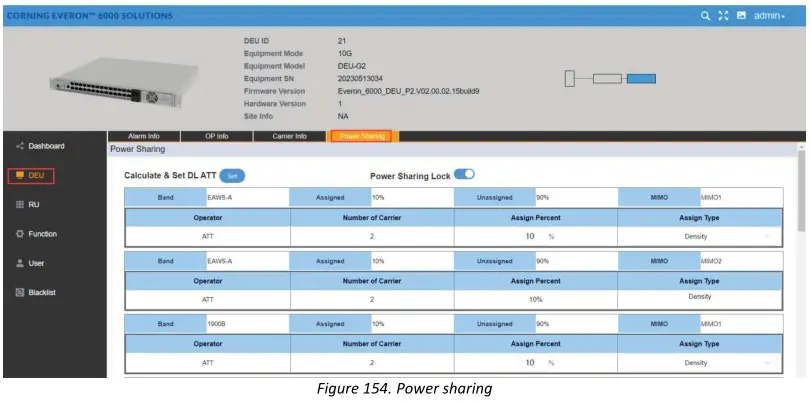Click the image icon beside admin
The height and width of the screenshot is (403, 811).
click(741, 16)
